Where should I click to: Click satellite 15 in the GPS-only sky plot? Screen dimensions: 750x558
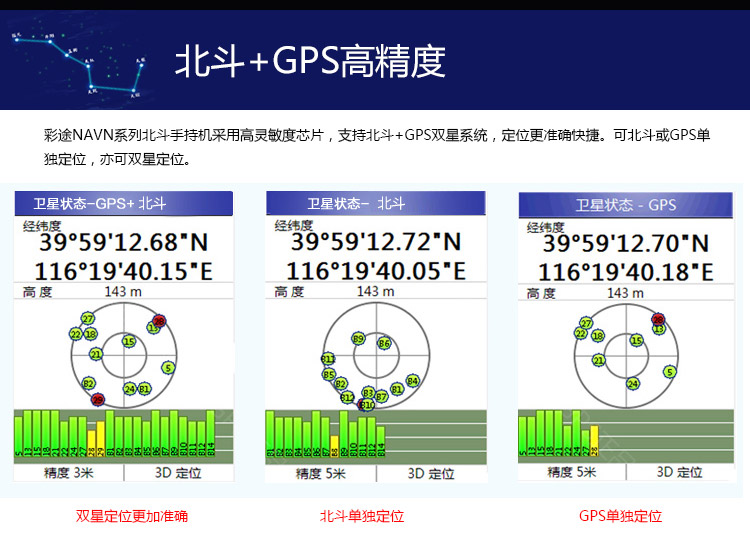tap(636, 340)
